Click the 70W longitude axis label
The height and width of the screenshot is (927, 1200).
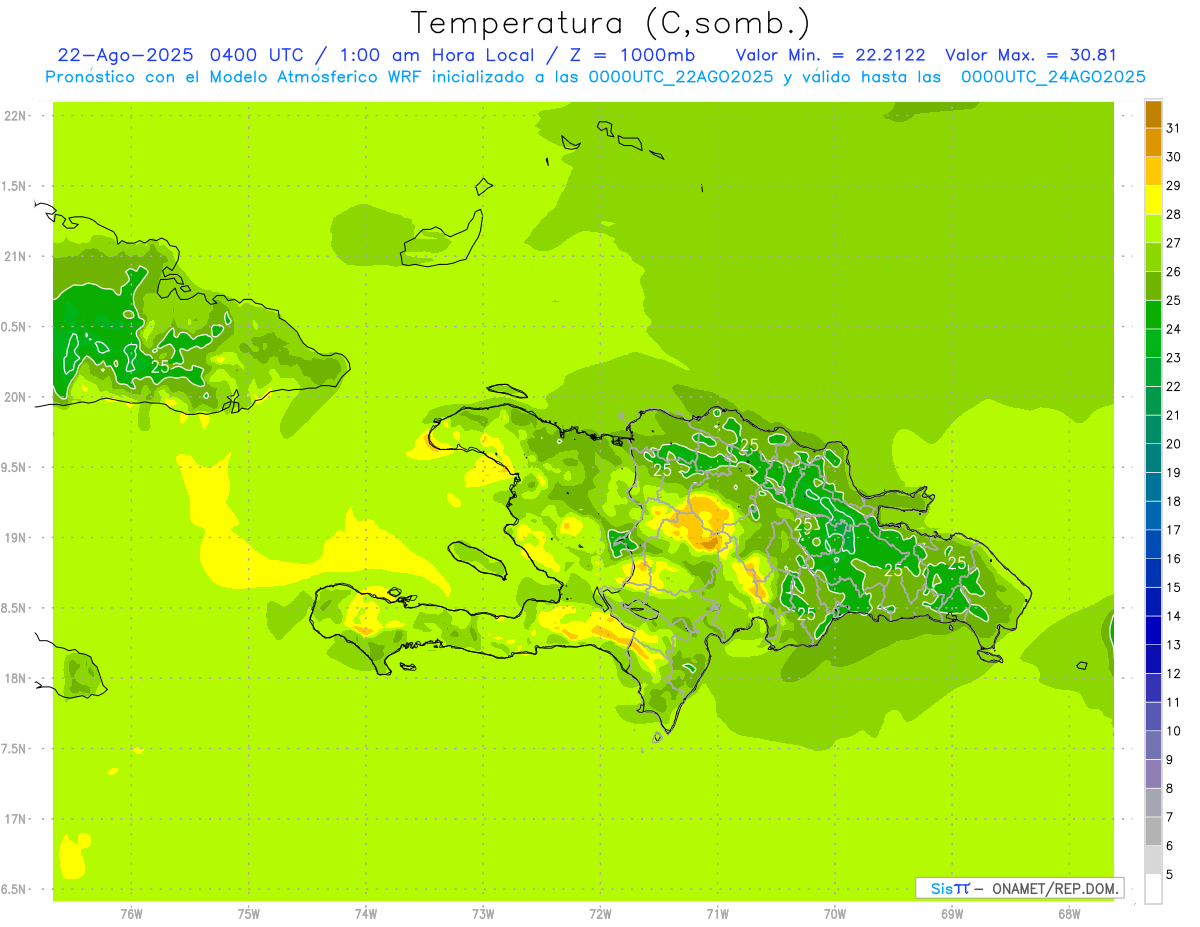[835, 914]
